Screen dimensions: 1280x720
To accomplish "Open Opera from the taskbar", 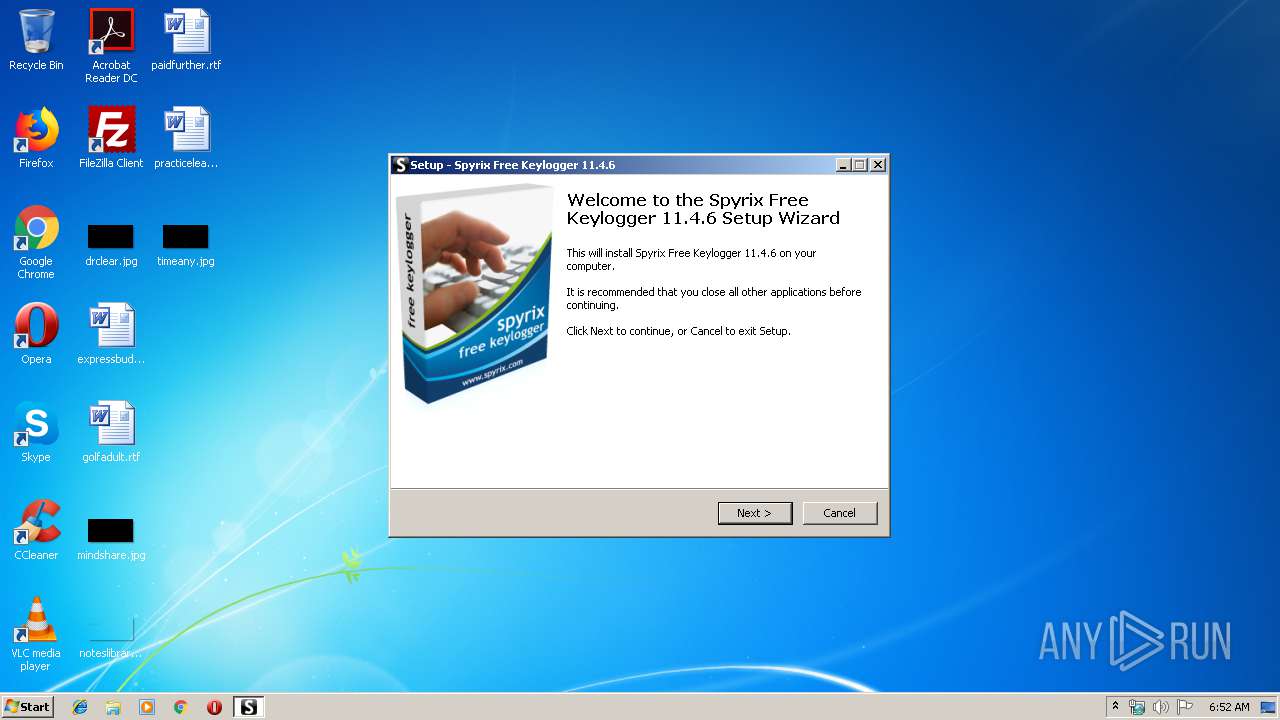I will [x=214, y=707].
